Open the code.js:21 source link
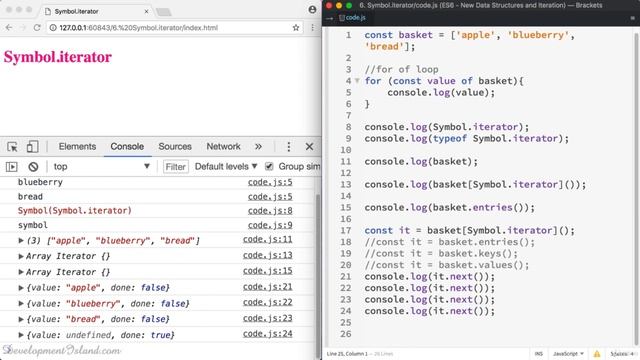This screenshot has width=640, height=360. [267, 287]
